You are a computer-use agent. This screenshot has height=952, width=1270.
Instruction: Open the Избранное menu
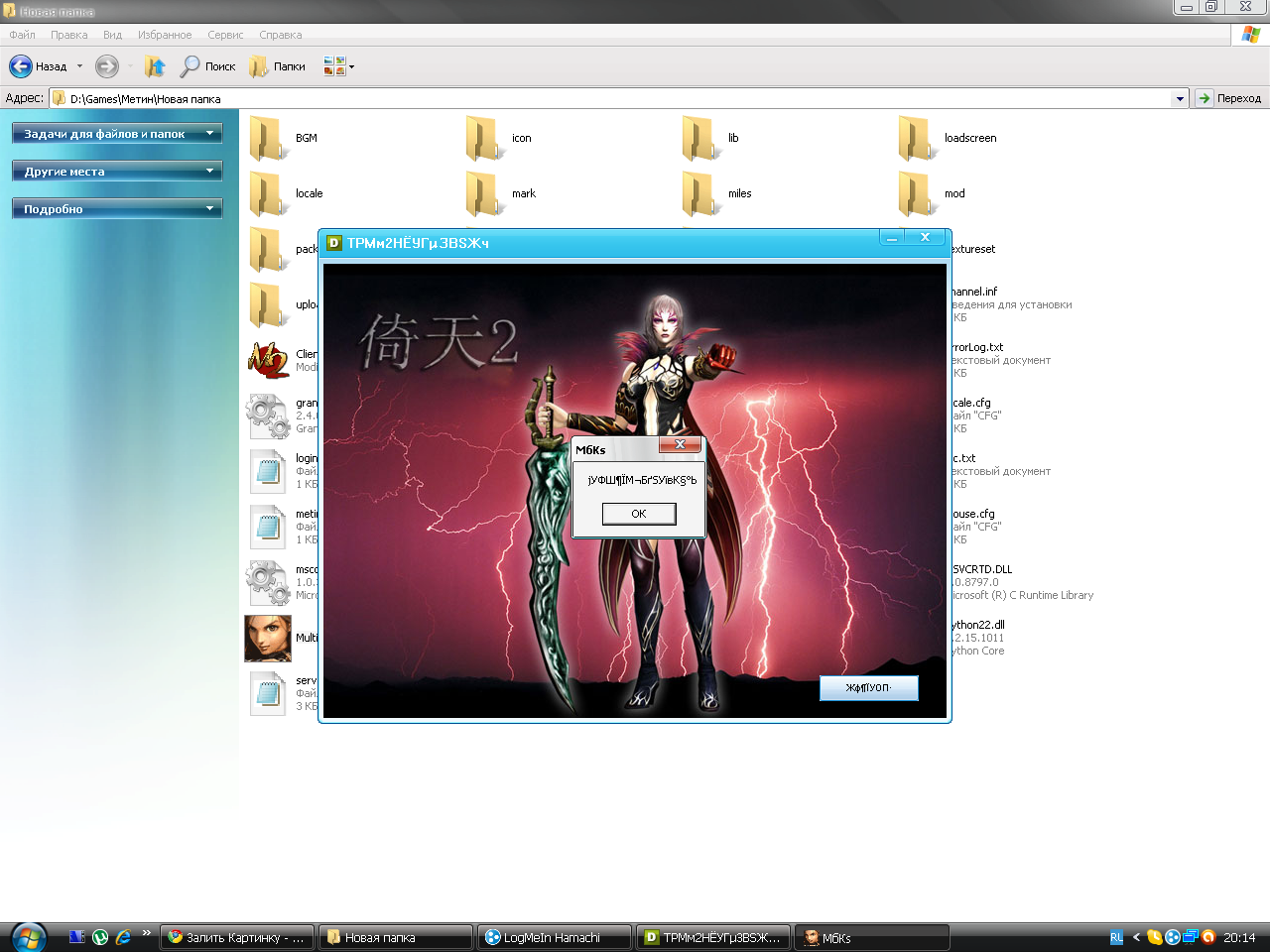[x=165, y=35]
